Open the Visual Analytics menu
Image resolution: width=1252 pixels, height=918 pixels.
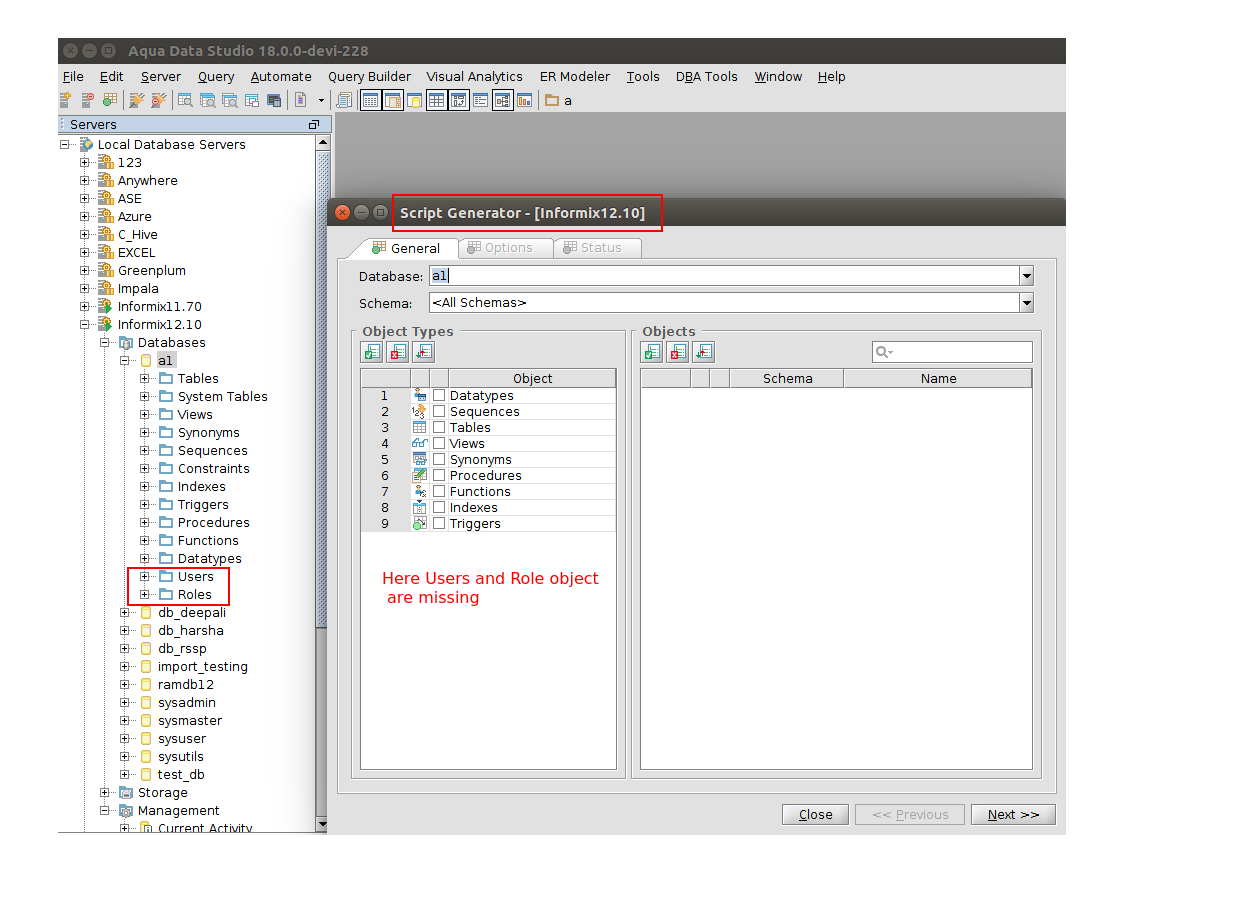click(475, 76)
